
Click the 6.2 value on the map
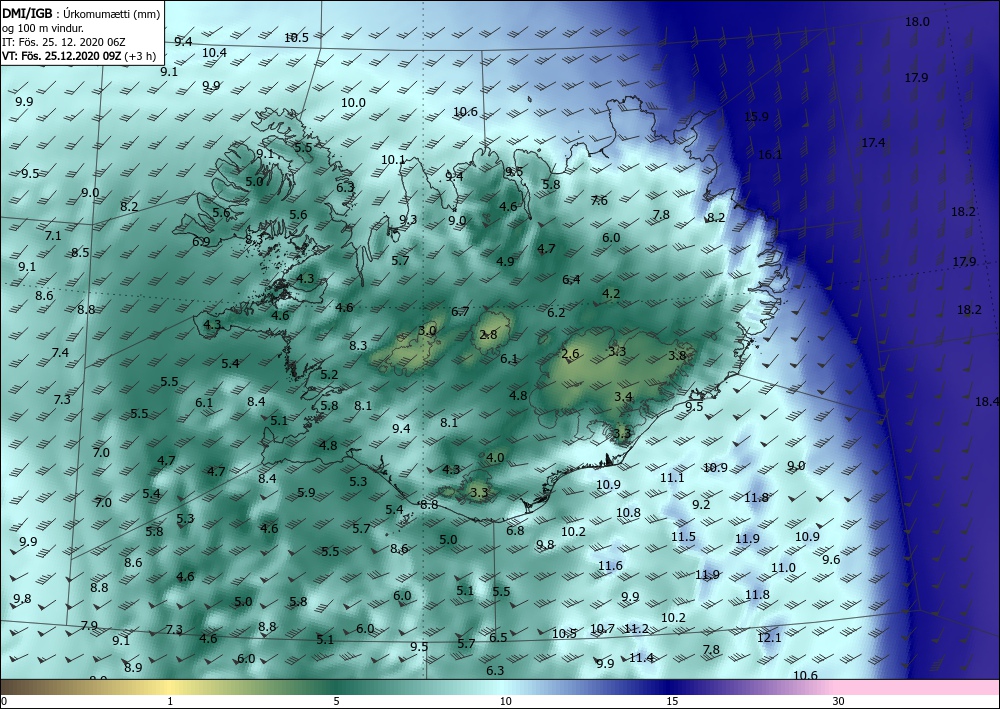(556, 312)
